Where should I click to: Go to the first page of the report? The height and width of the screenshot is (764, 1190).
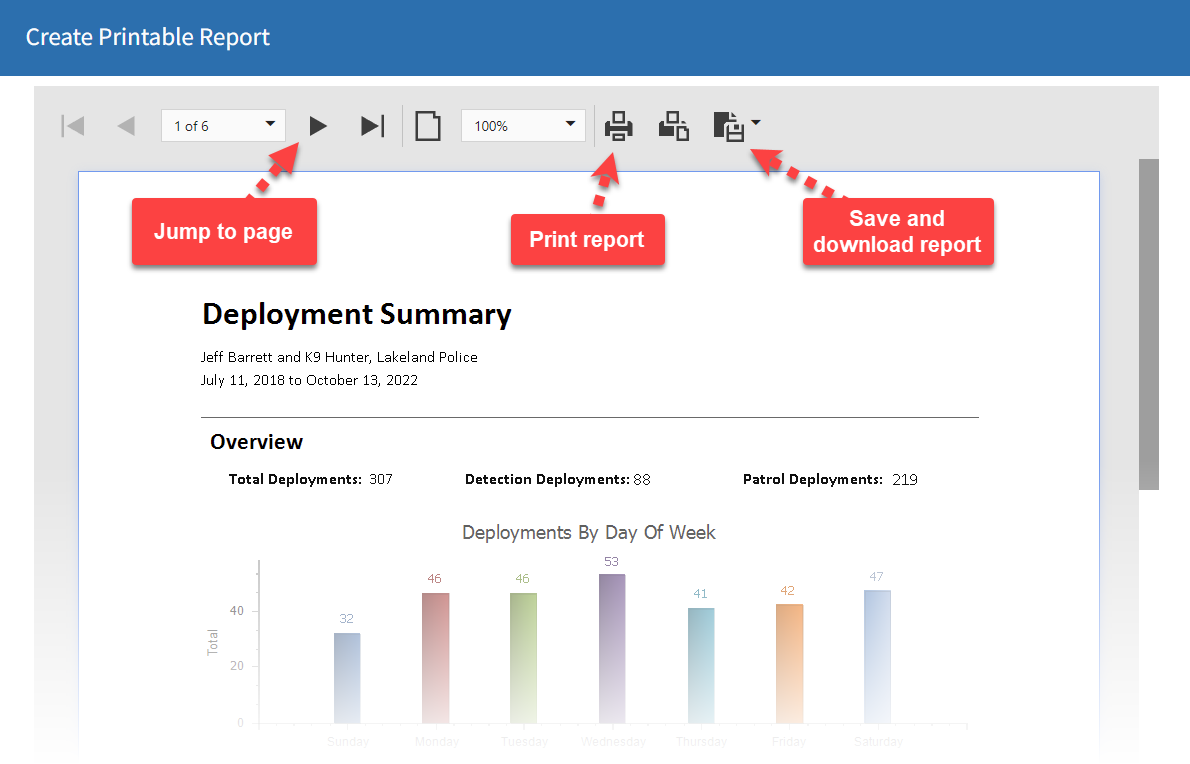[x=73, y=126]
